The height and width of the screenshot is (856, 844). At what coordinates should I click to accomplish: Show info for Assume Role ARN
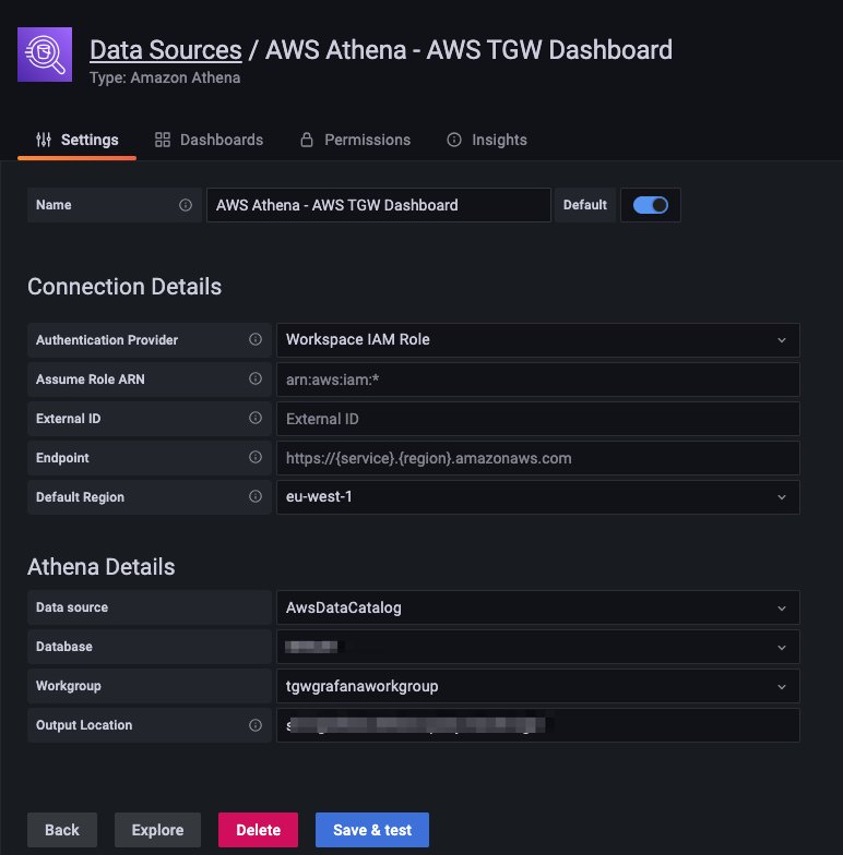click(x=255, y=379)
